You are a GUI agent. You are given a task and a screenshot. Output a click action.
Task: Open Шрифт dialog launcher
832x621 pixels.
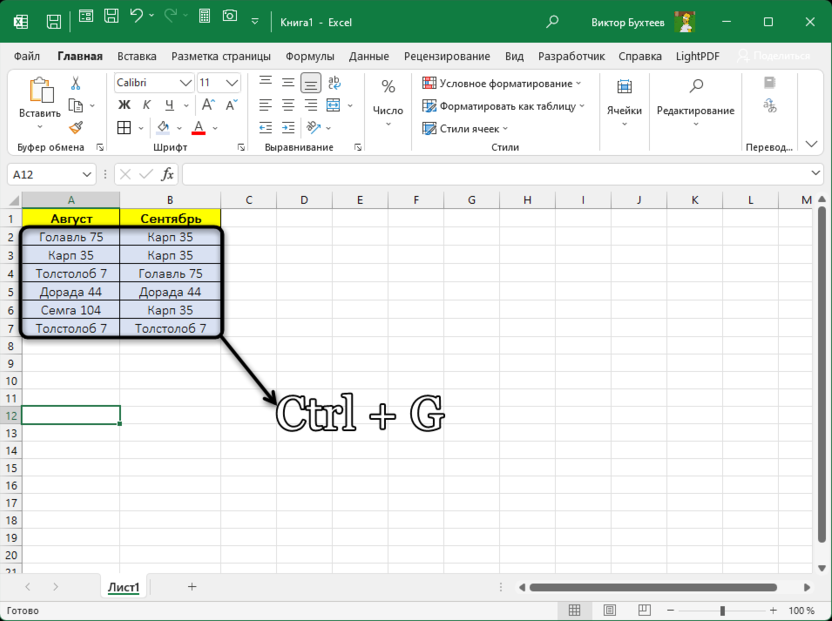[x=241, y=148]
